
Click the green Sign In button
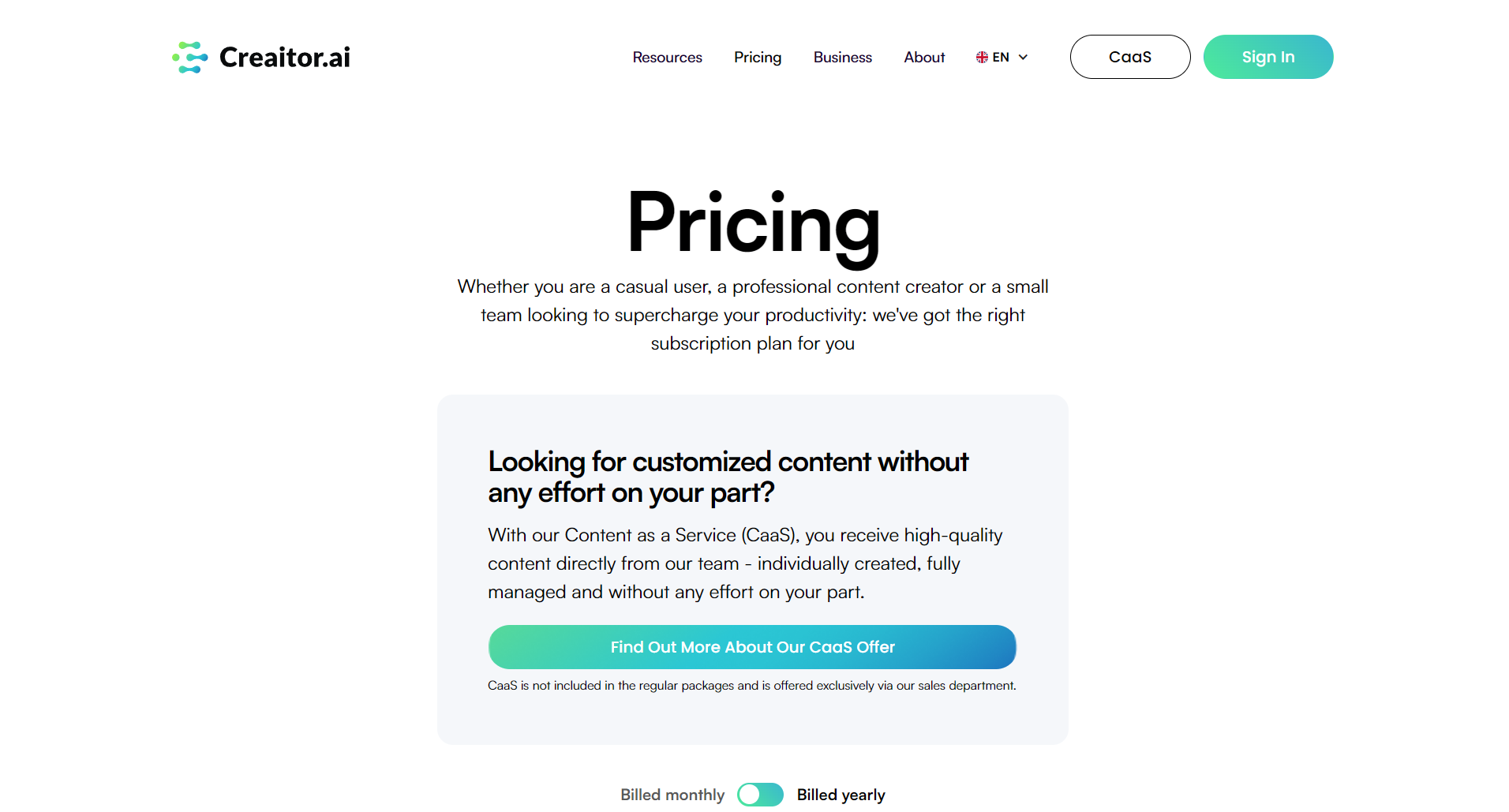tap(1267, 57)
